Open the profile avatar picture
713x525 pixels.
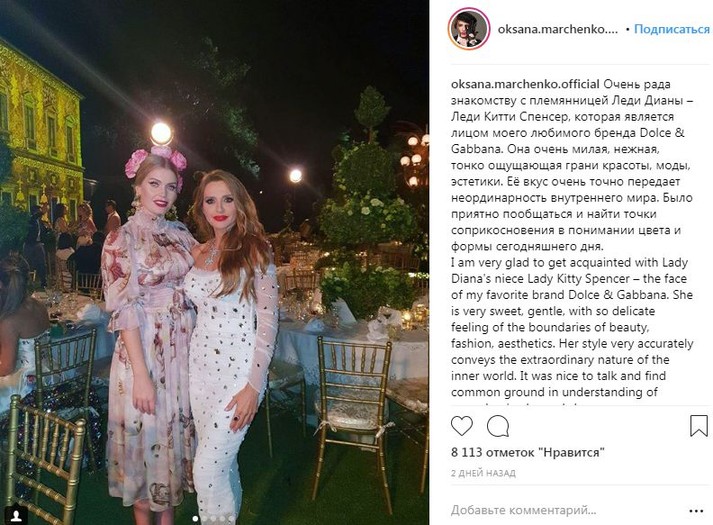(469, 29)
